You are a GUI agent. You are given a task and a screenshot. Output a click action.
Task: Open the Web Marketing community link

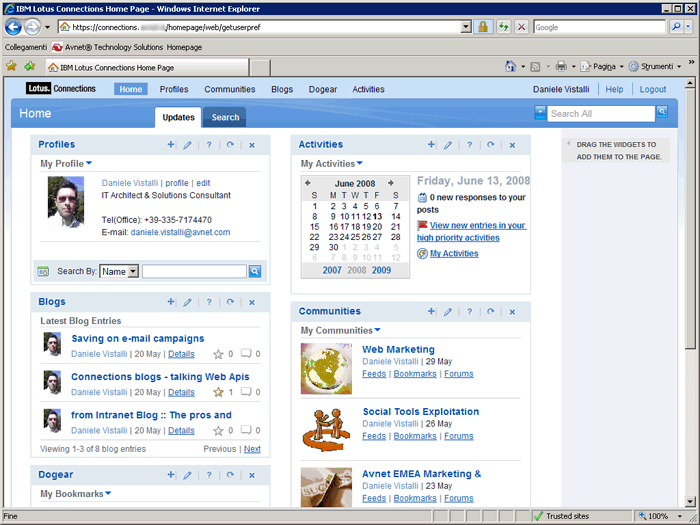(398, 350)
